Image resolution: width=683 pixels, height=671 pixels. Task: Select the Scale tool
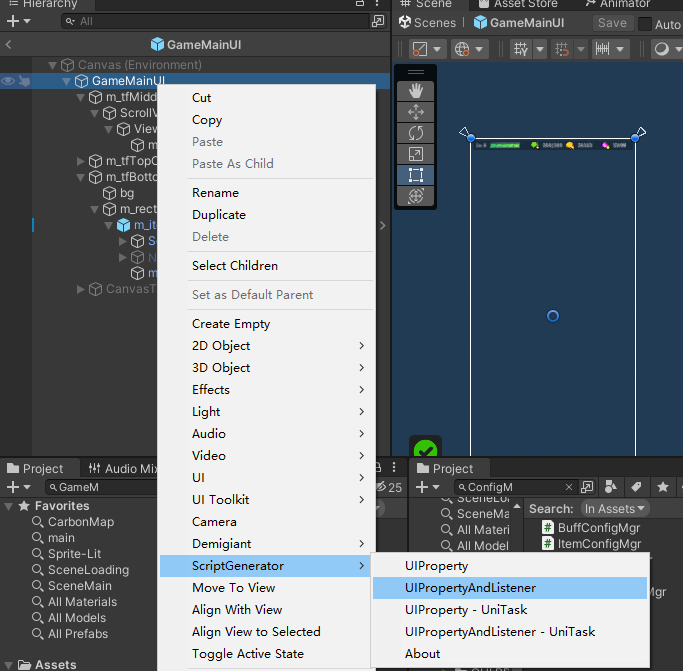tap(416, 154)
